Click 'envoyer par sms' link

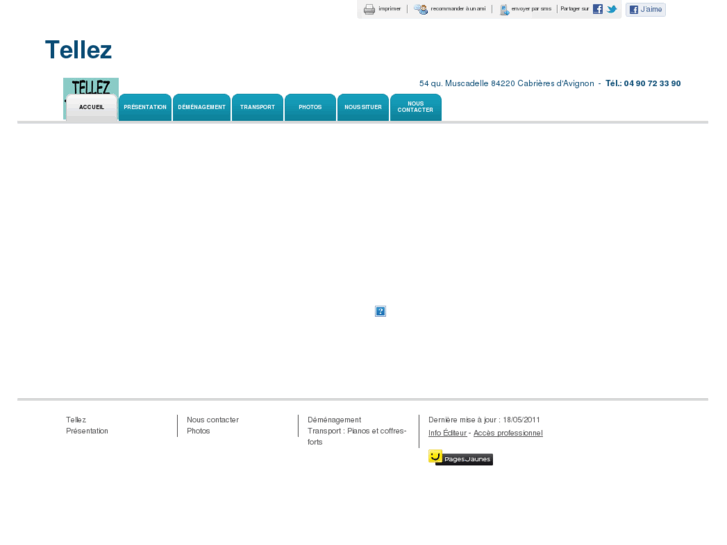[531, 9]
